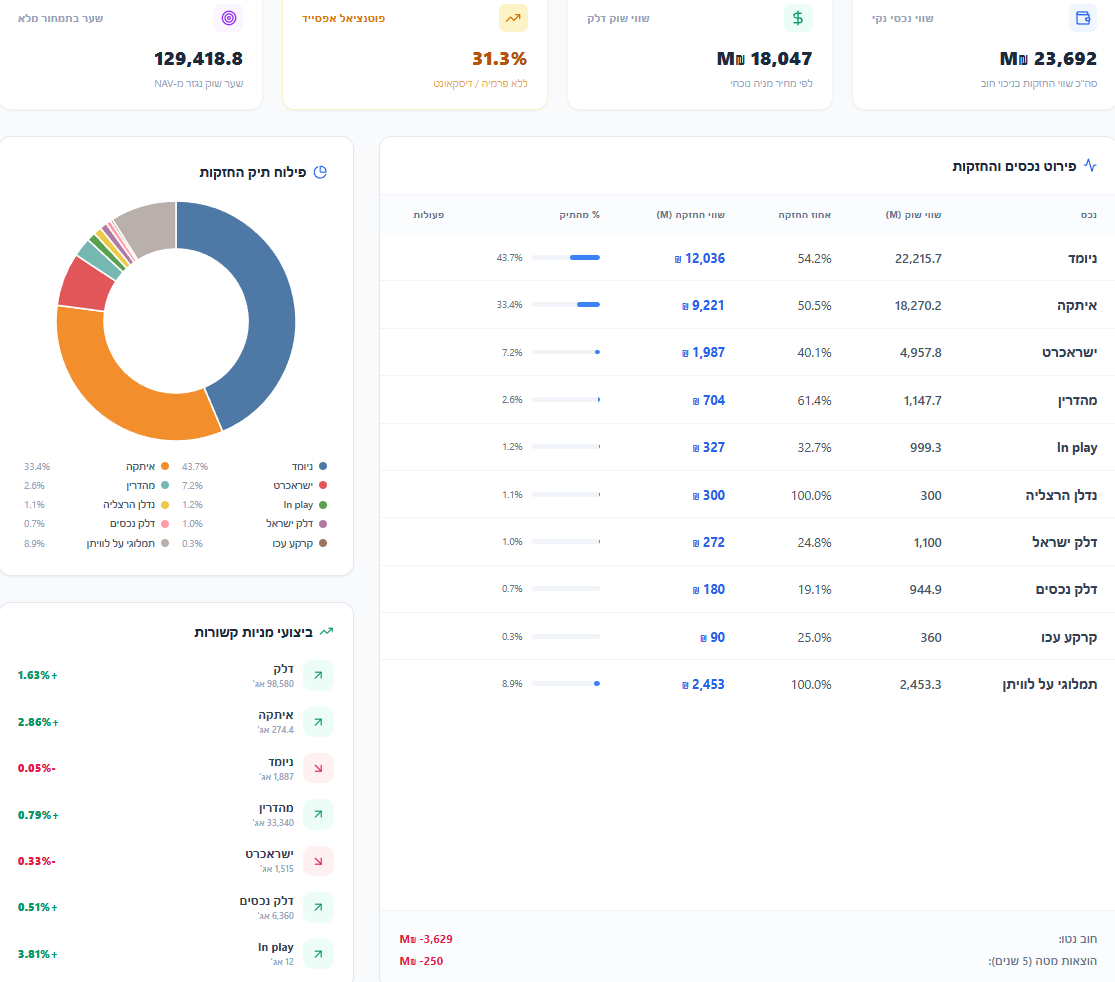Click the % מהתיק column header

[x=580, y=215]
